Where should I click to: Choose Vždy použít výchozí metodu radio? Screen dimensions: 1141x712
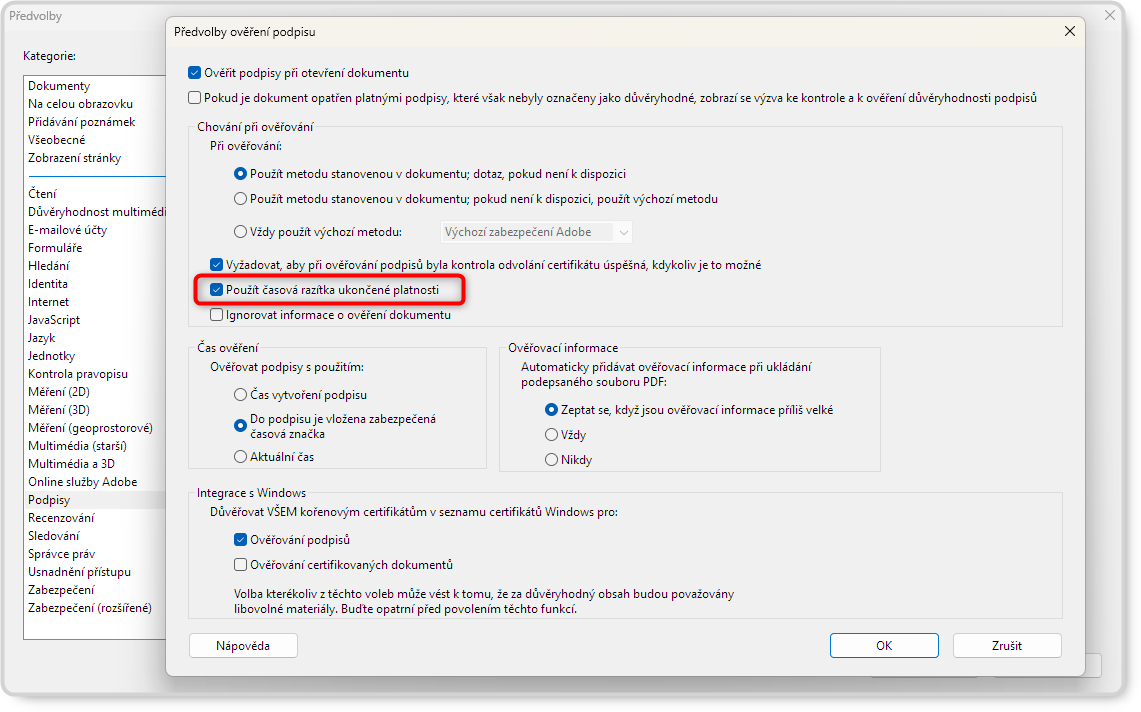pyautogui.click(x=240, y=232)
